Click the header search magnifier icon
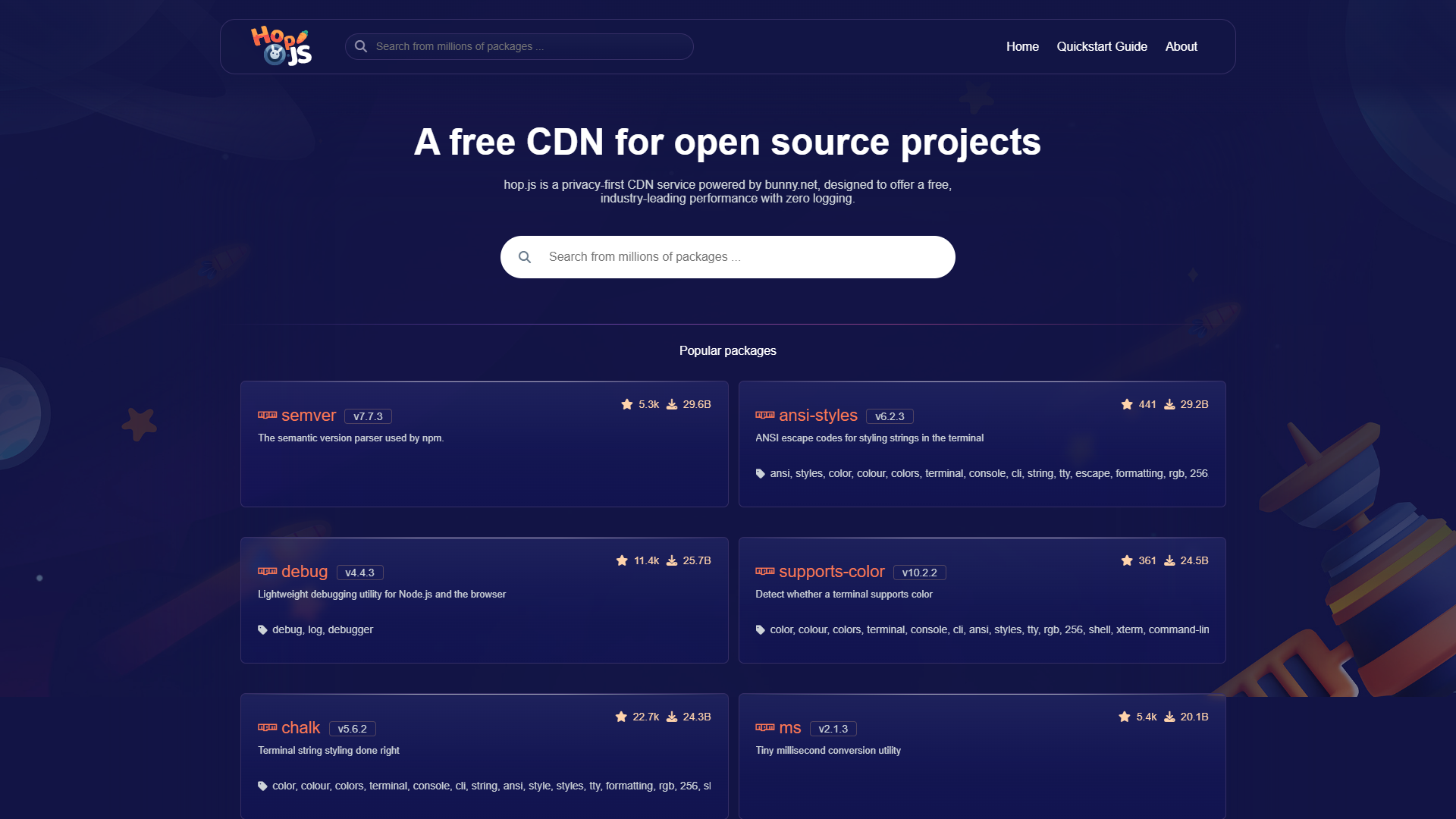This screenshot has width=1456, height=819. 361,46
